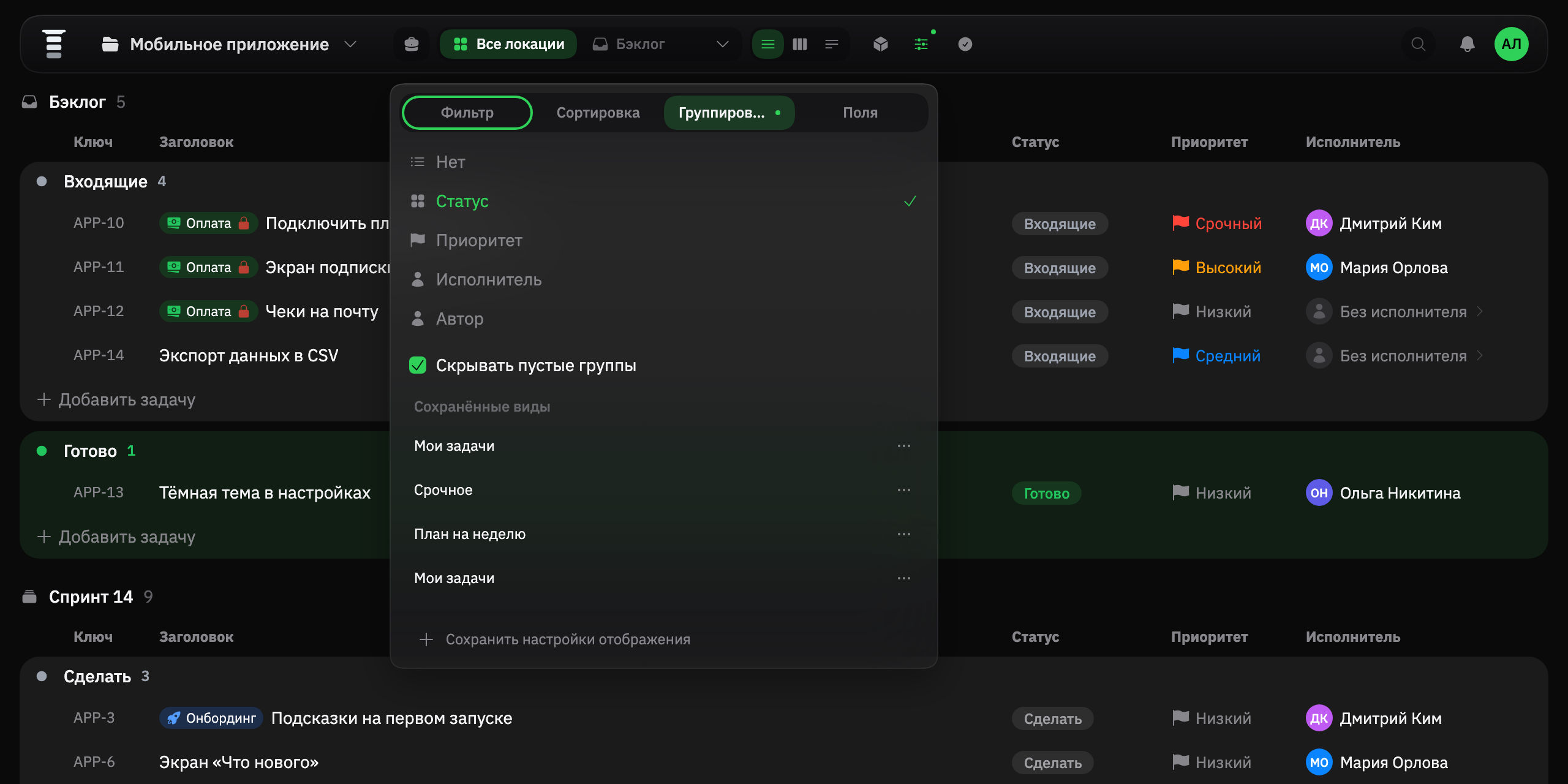Click Готово status badge on APP-13
Image resolution: width=1568 pixels, height=784 pixels.
coord(1046,493)
